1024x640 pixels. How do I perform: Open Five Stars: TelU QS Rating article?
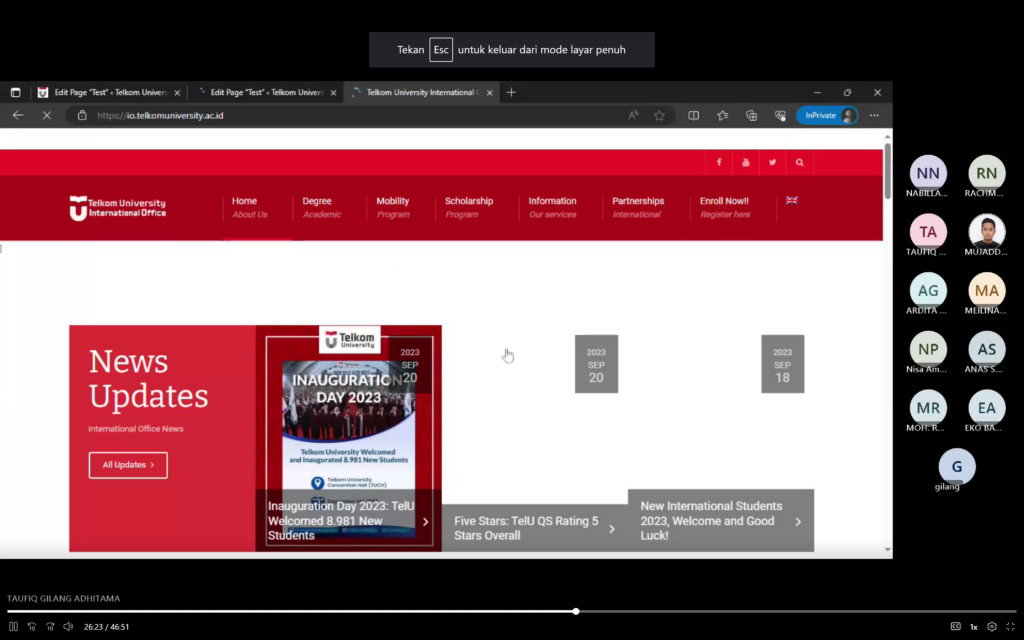click(526, 528)
